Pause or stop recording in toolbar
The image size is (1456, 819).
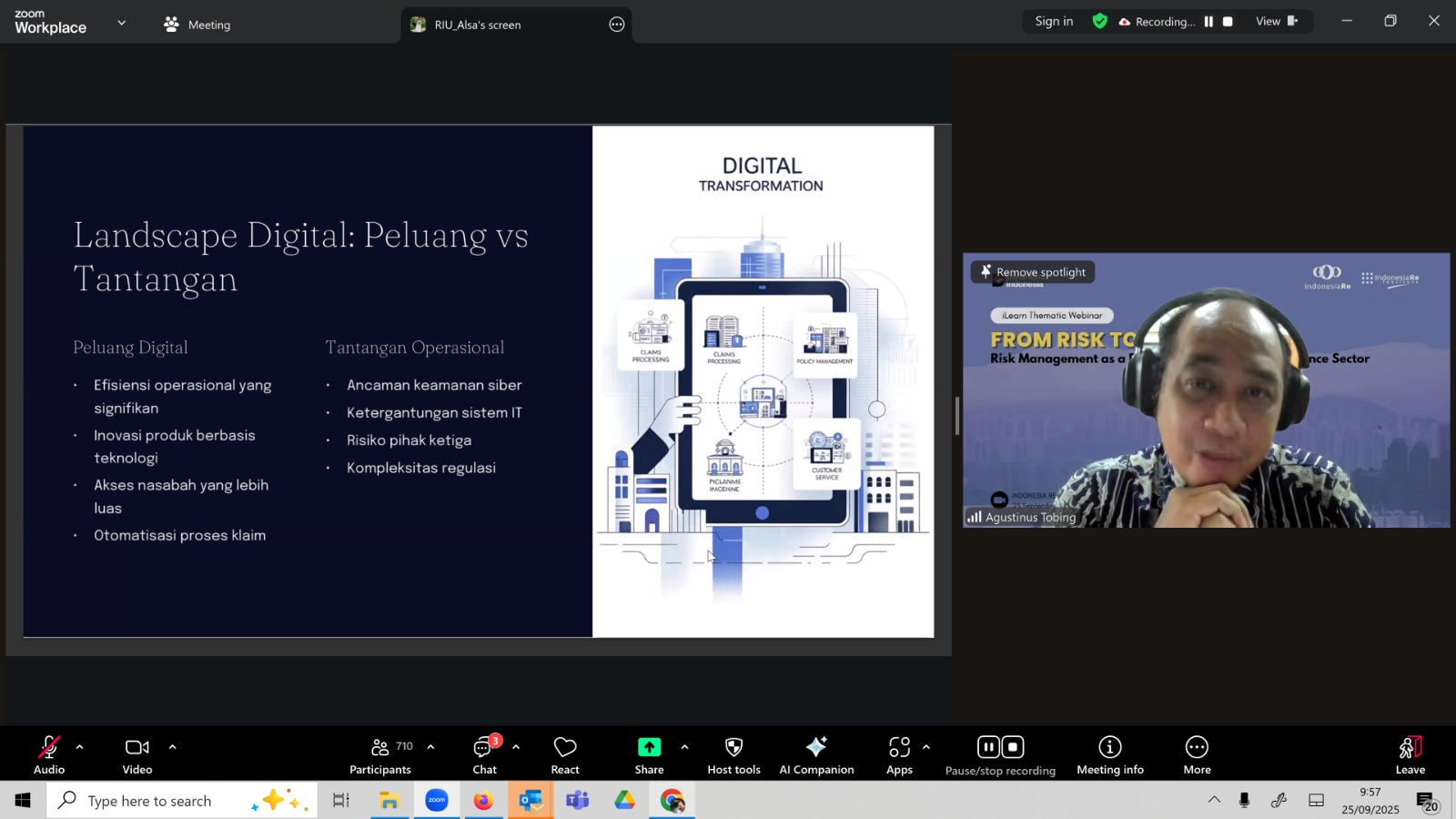[x=1000, y=755]
